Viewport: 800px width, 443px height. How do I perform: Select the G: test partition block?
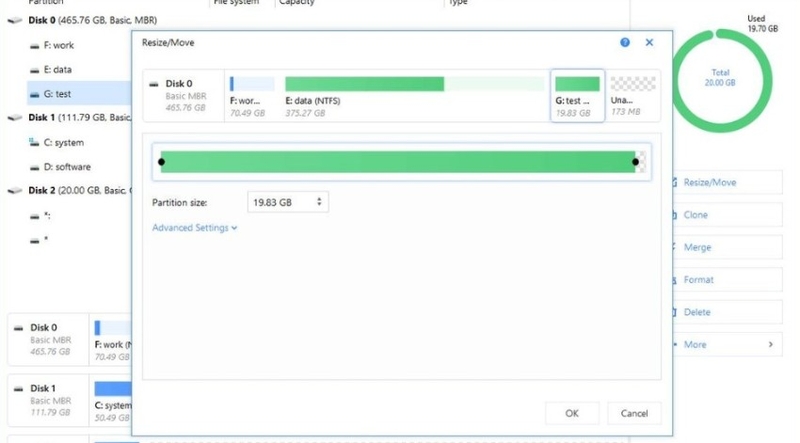(x=578, y=96)
